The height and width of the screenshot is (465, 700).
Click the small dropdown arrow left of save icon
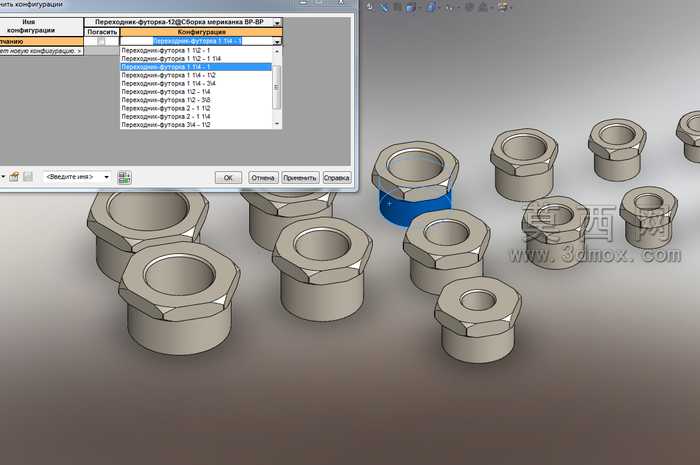pos(3,177)
